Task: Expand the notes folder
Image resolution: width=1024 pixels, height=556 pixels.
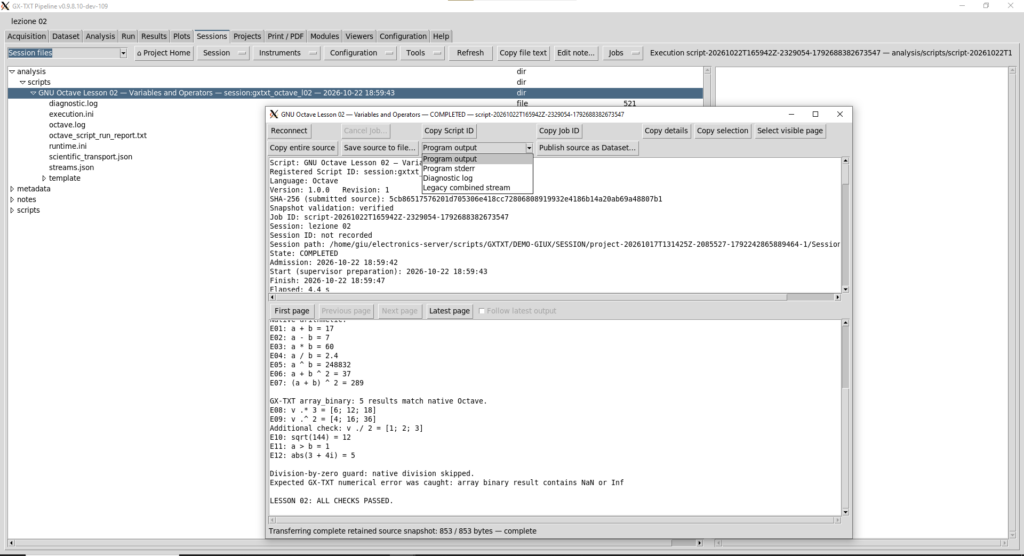Action: pos(12,199)
